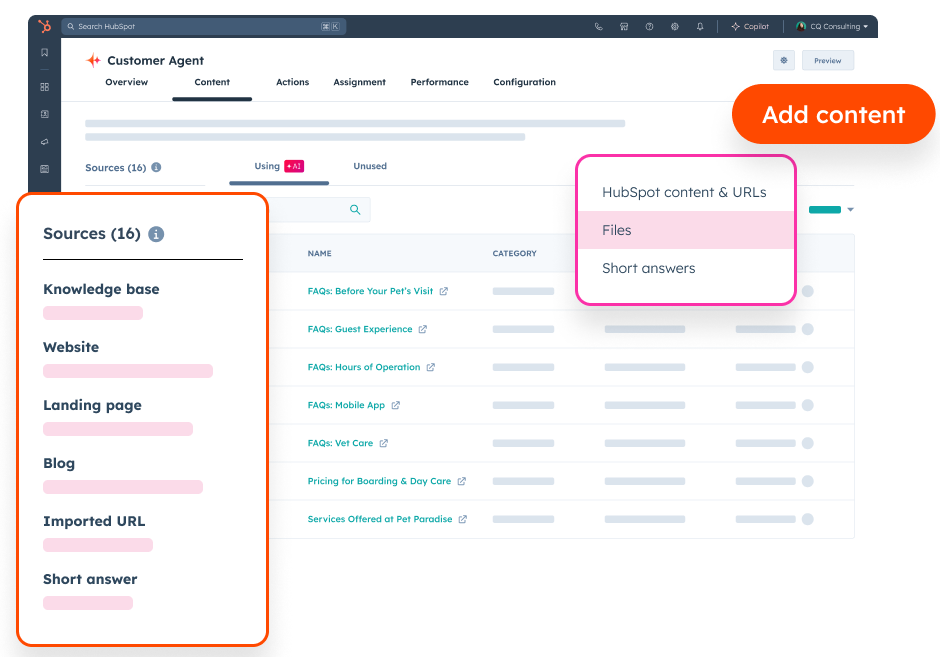Click the external-link icon next to Vet Care
The height and width of the screenshot is (657, 940).
(384, 443)
